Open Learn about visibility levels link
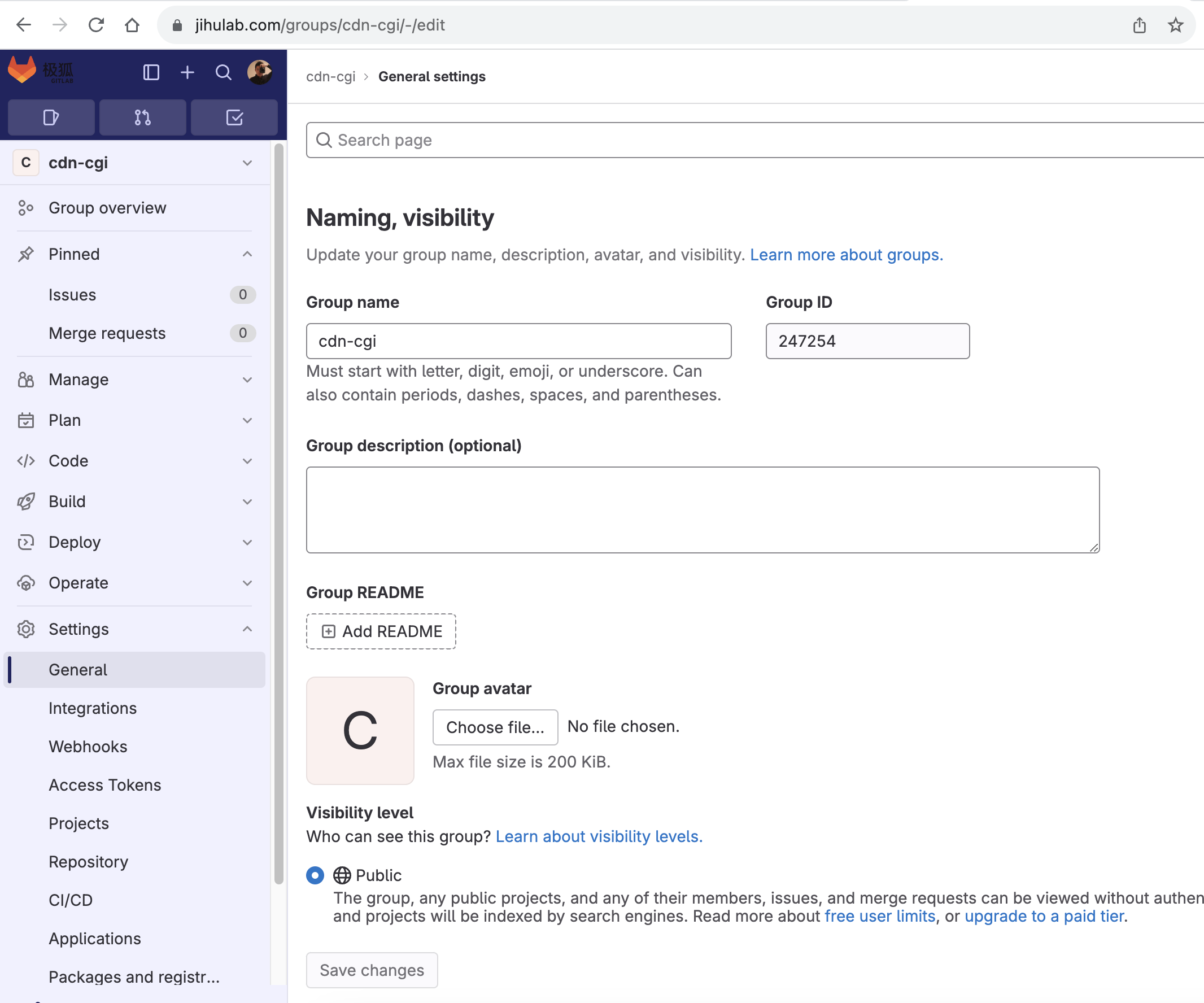Screen dimensions: 1204x1003 click(x=599, y=837)
